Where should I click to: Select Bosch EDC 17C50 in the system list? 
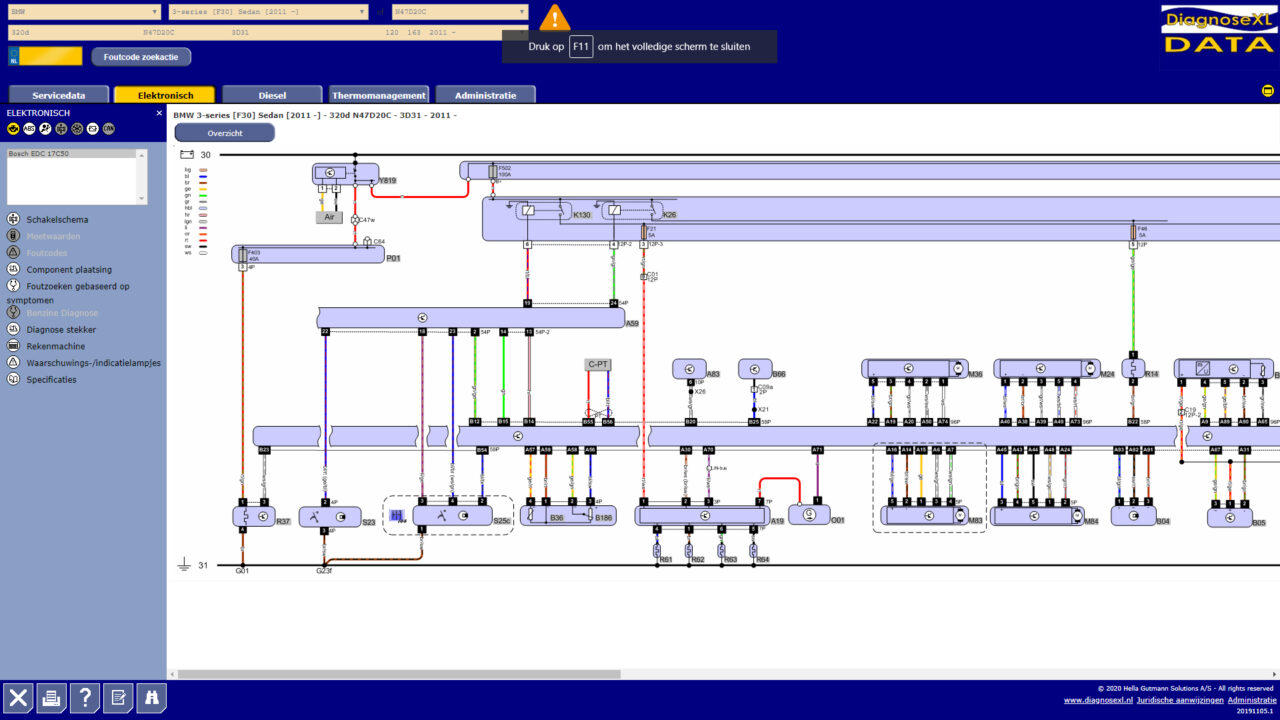(40, 153)
